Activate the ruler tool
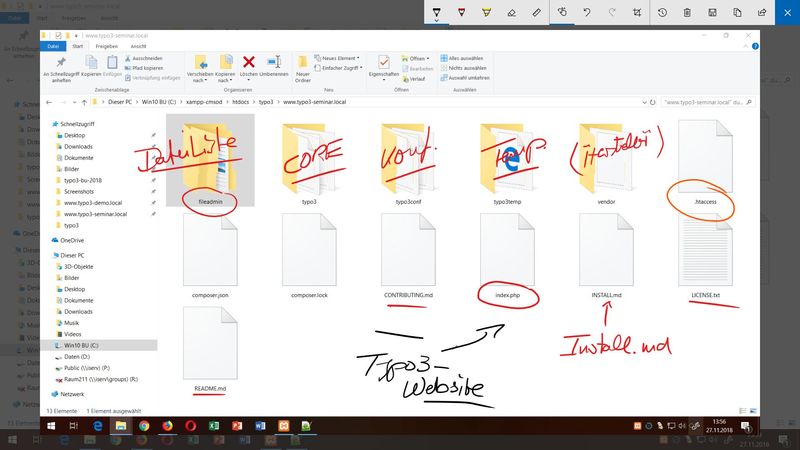Screen dimensions: 800x450 point(537,12)
